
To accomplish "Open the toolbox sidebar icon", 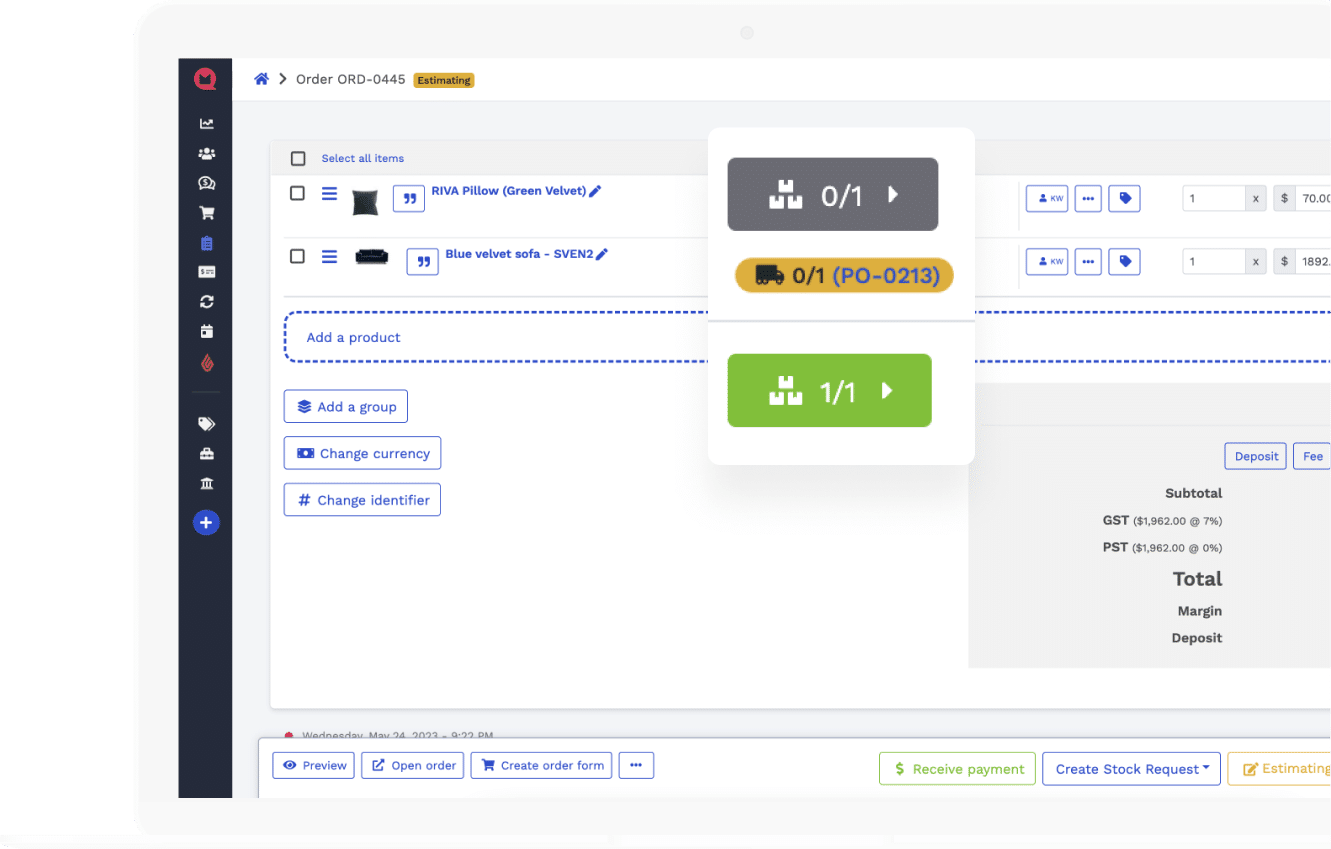I will click(206, 454).
